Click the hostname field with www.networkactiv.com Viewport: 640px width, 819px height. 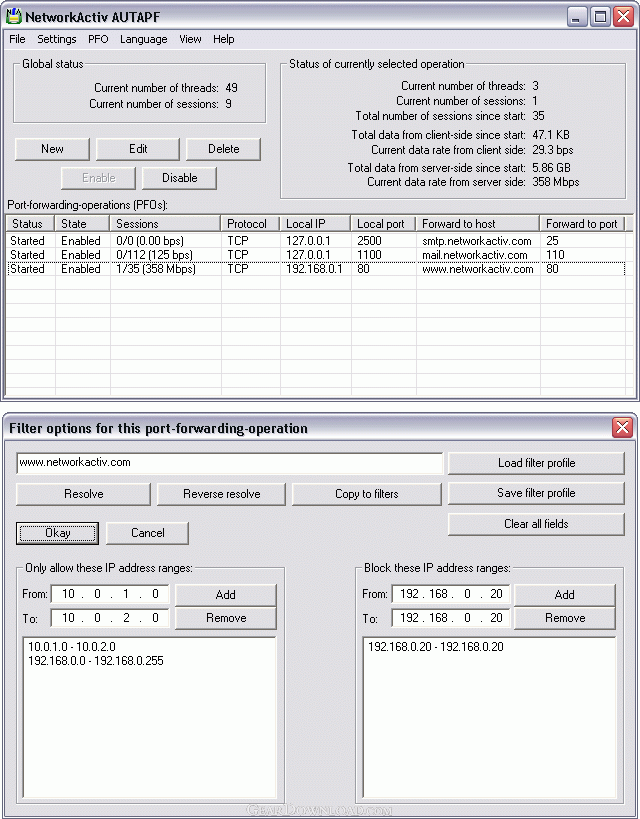point(229,463)
